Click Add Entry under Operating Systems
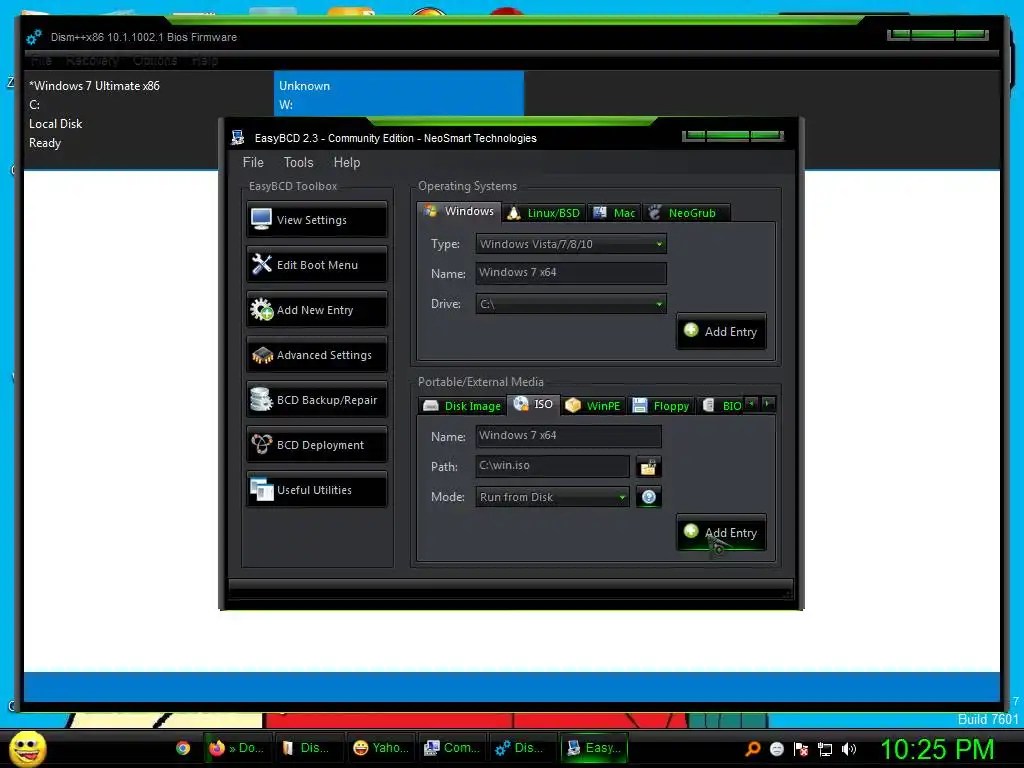The width and height of the screenshot is (1024, 768). tap(721, 332)
